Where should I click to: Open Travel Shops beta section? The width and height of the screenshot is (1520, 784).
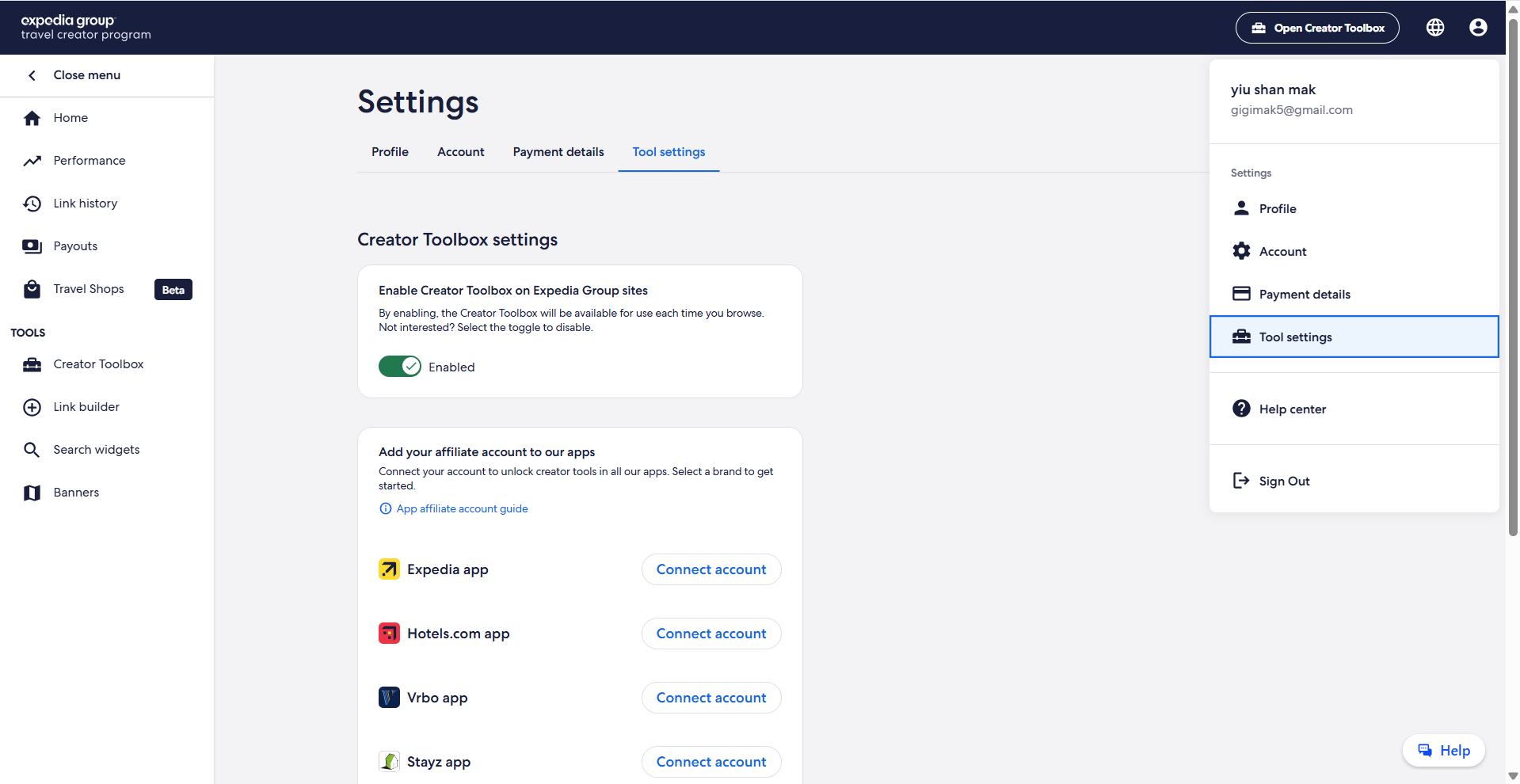(89, 289)
